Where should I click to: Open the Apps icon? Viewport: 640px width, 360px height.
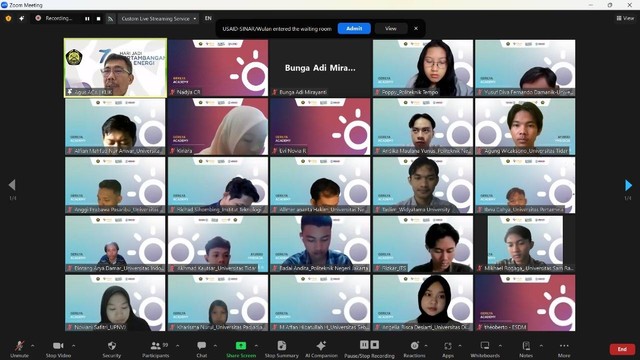point(448,346)
